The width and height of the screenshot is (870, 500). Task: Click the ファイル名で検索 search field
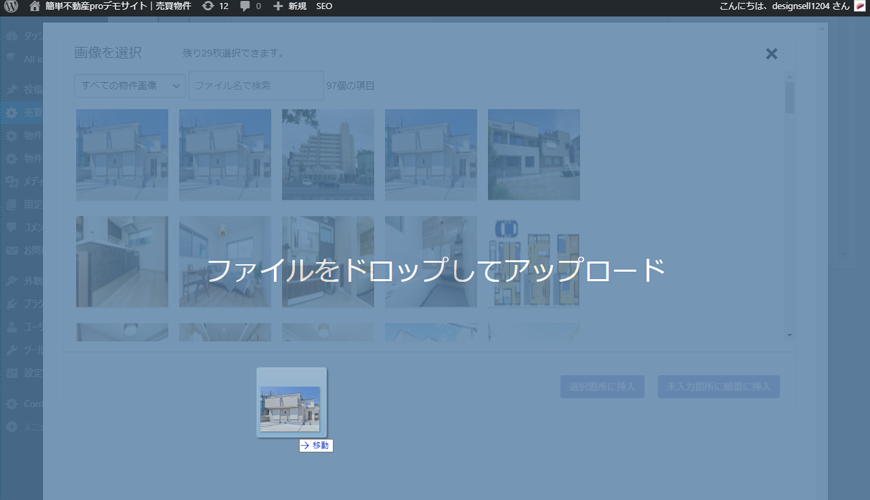click(x=256, y=86)
